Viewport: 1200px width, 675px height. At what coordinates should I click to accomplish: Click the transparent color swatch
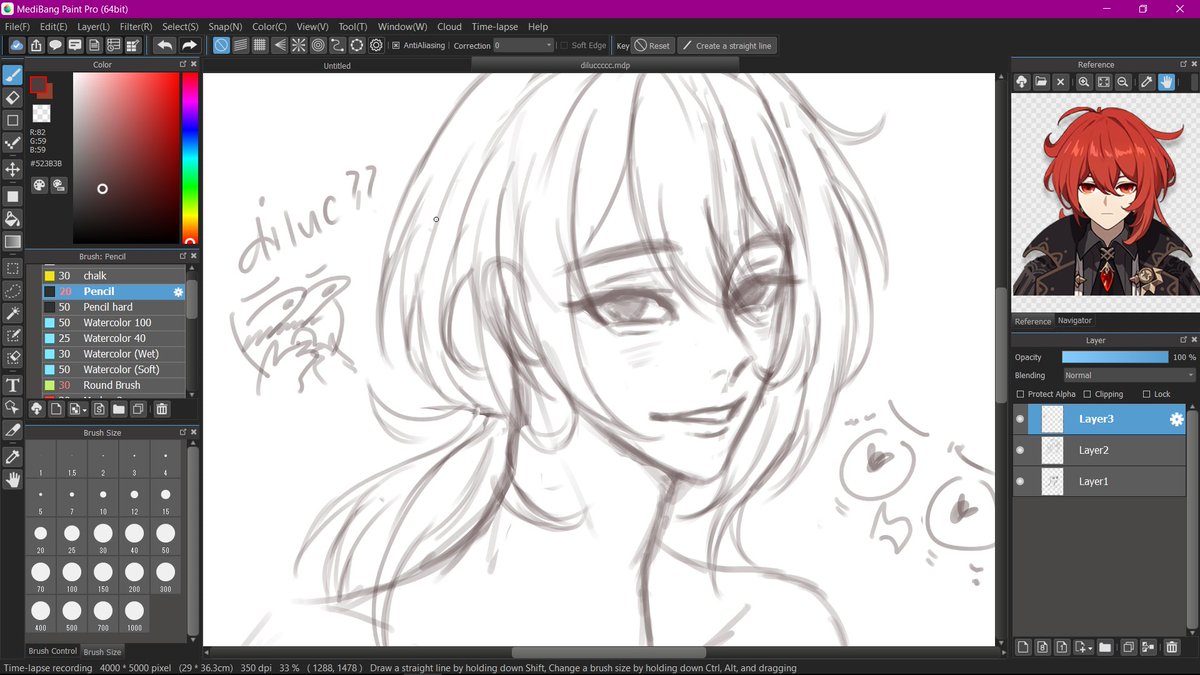click(x=41, y=113)
